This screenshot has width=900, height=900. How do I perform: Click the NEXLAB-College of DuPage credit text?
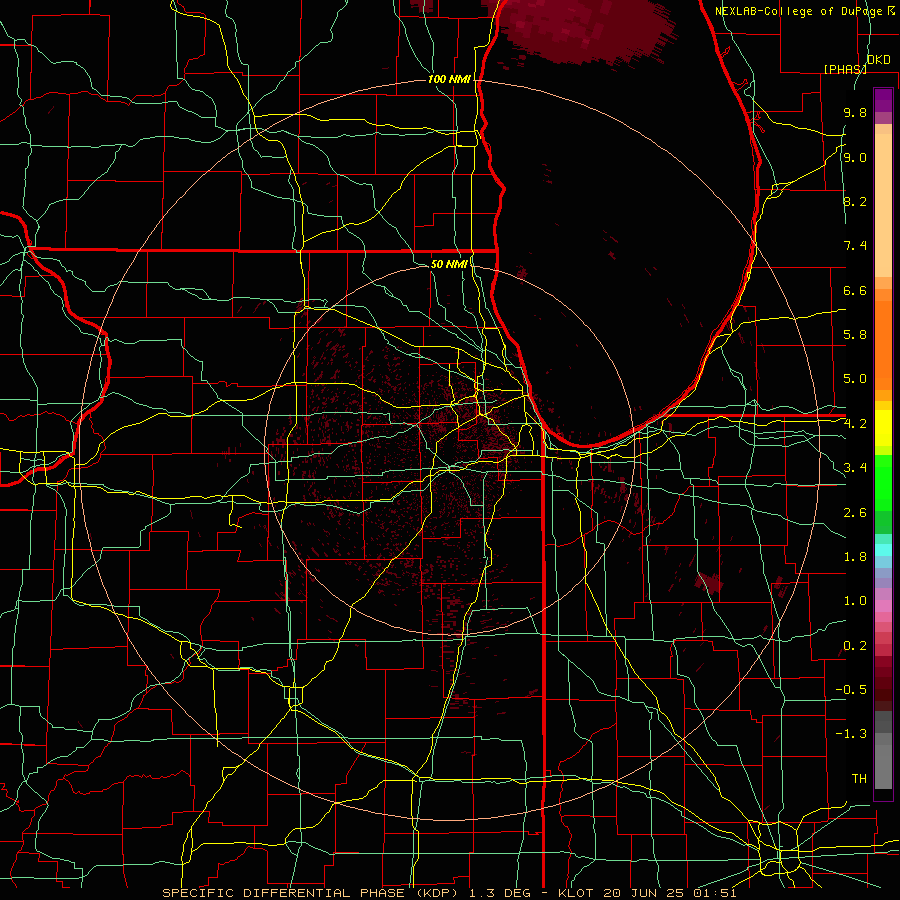pyautogui.click(x=798, y=11)
